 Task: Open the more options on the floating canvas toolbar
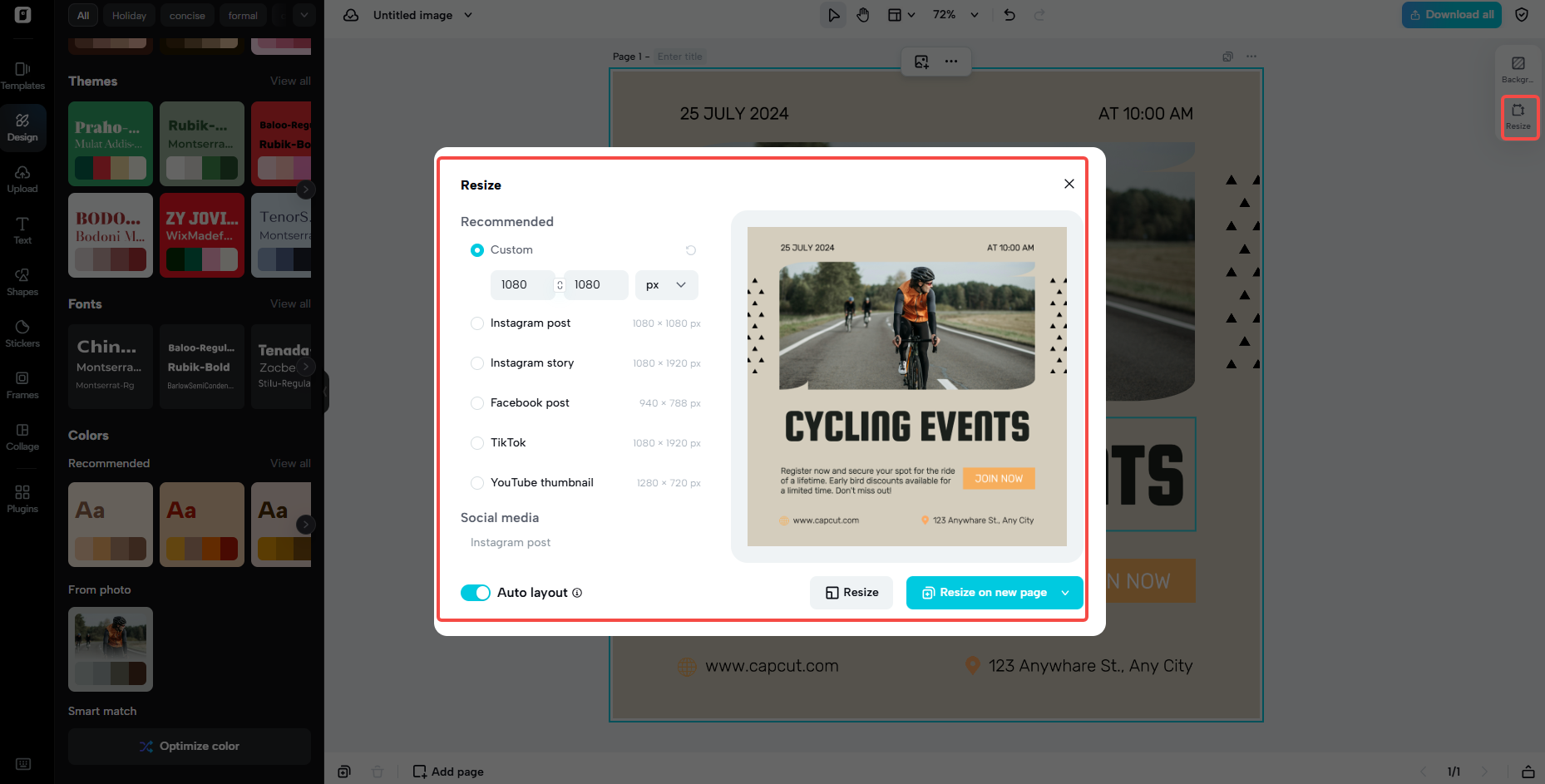click(951, 62)
